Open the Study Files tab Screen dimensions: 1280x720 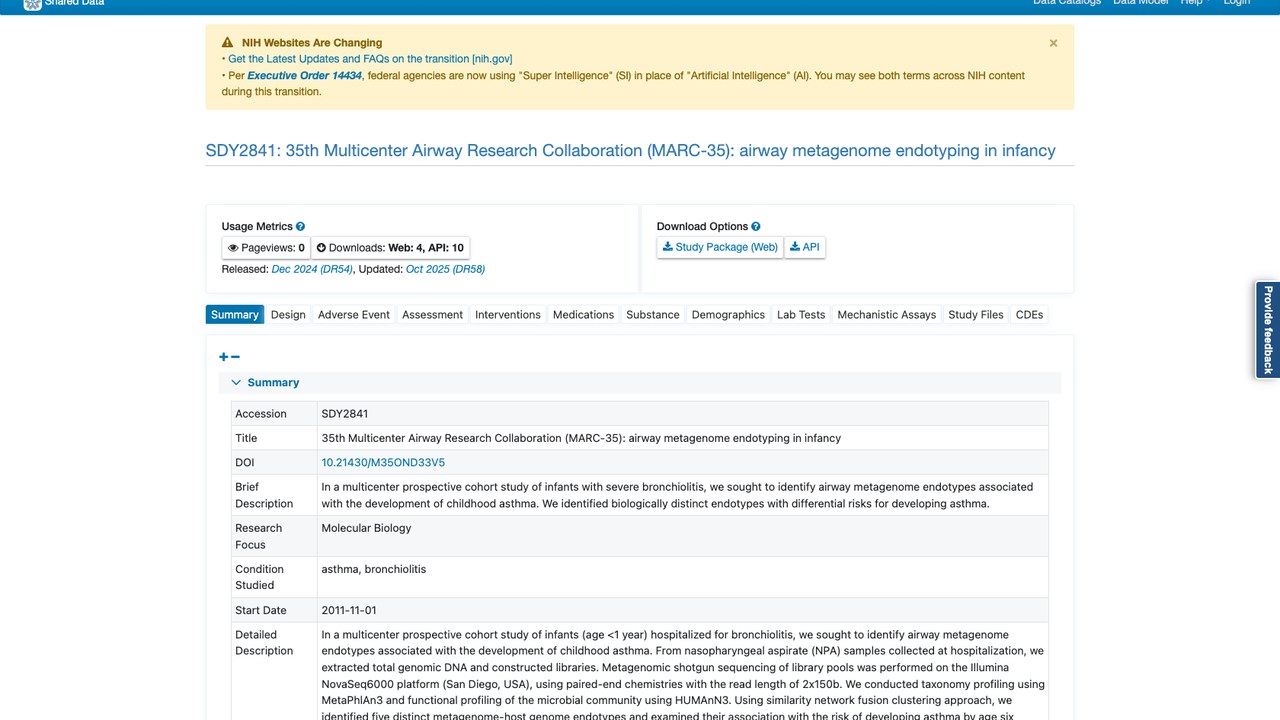coord(976,314)
